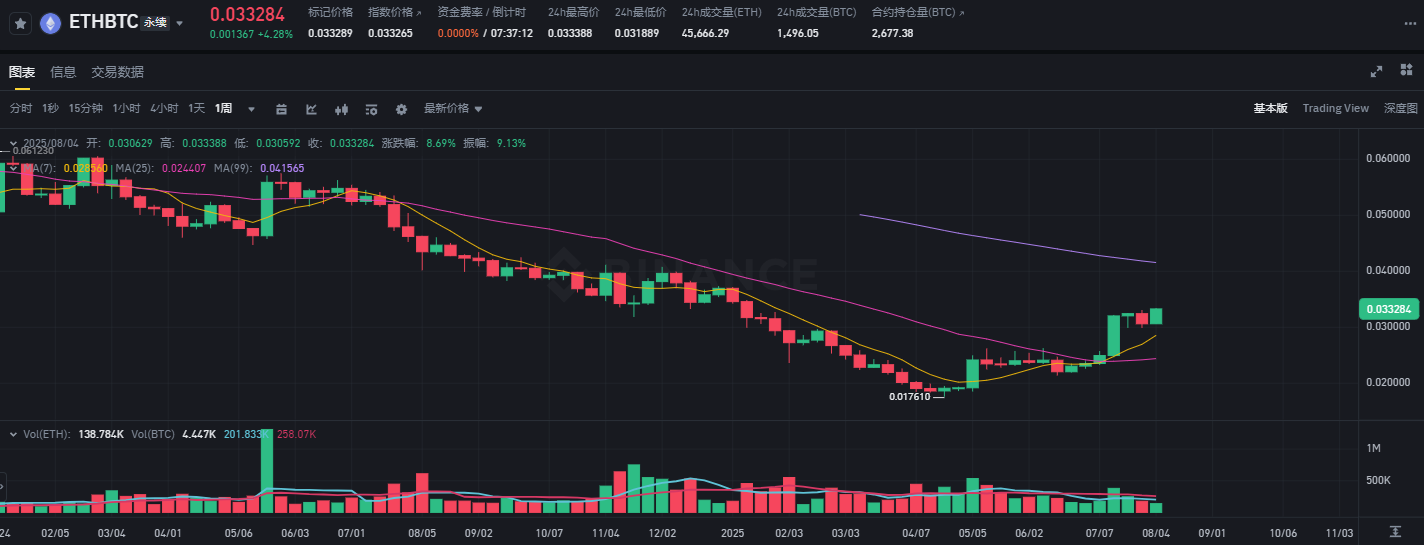Click the three-dot more options icon

(1410, 23)
